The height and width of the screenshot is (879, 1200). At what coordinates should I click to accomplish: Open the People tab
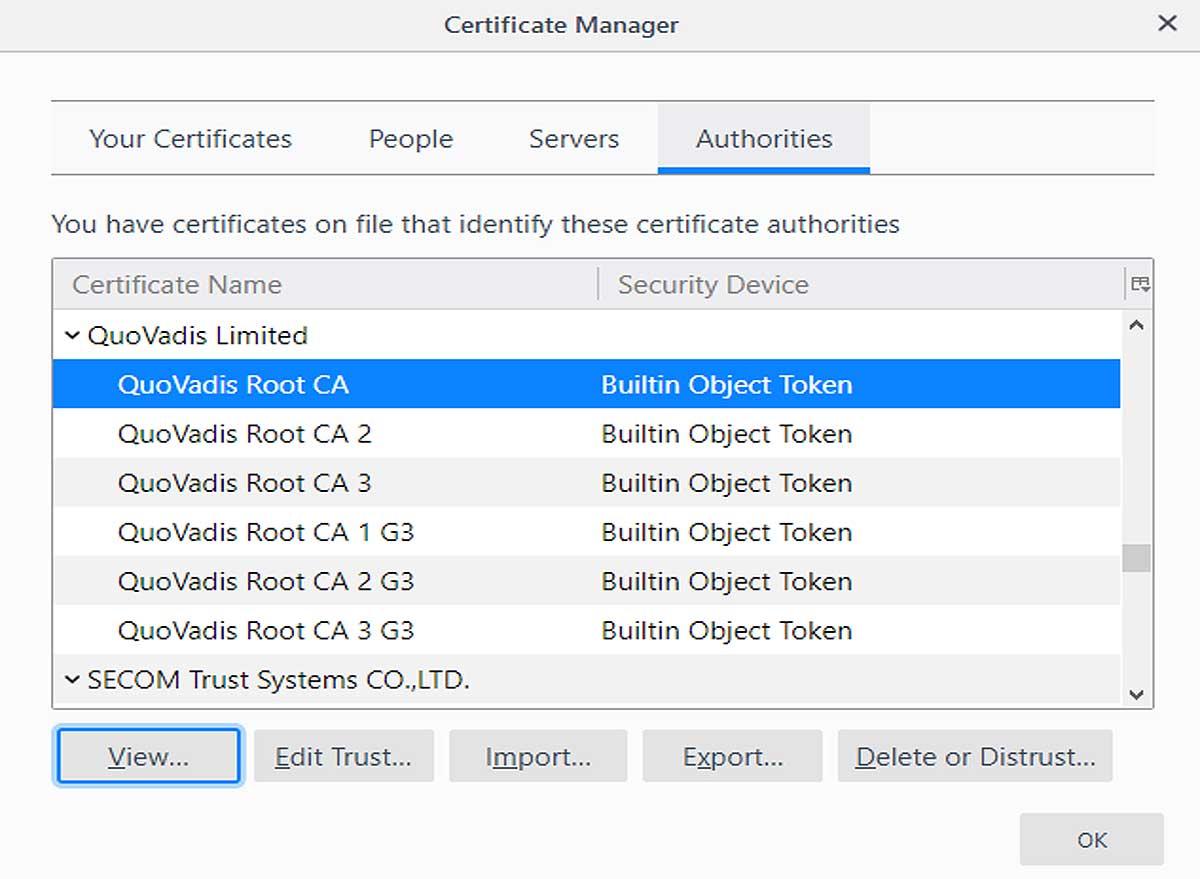pyautogui.click(x=411, y=139)
